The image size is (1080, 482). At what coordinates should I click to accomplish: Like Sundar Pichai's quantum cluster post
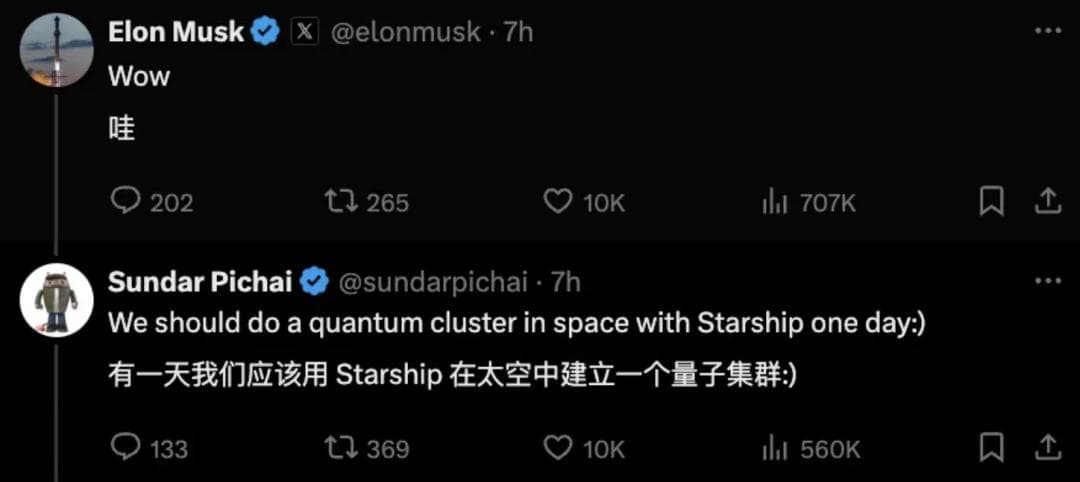pyautogui.click(x=557, y=448)
